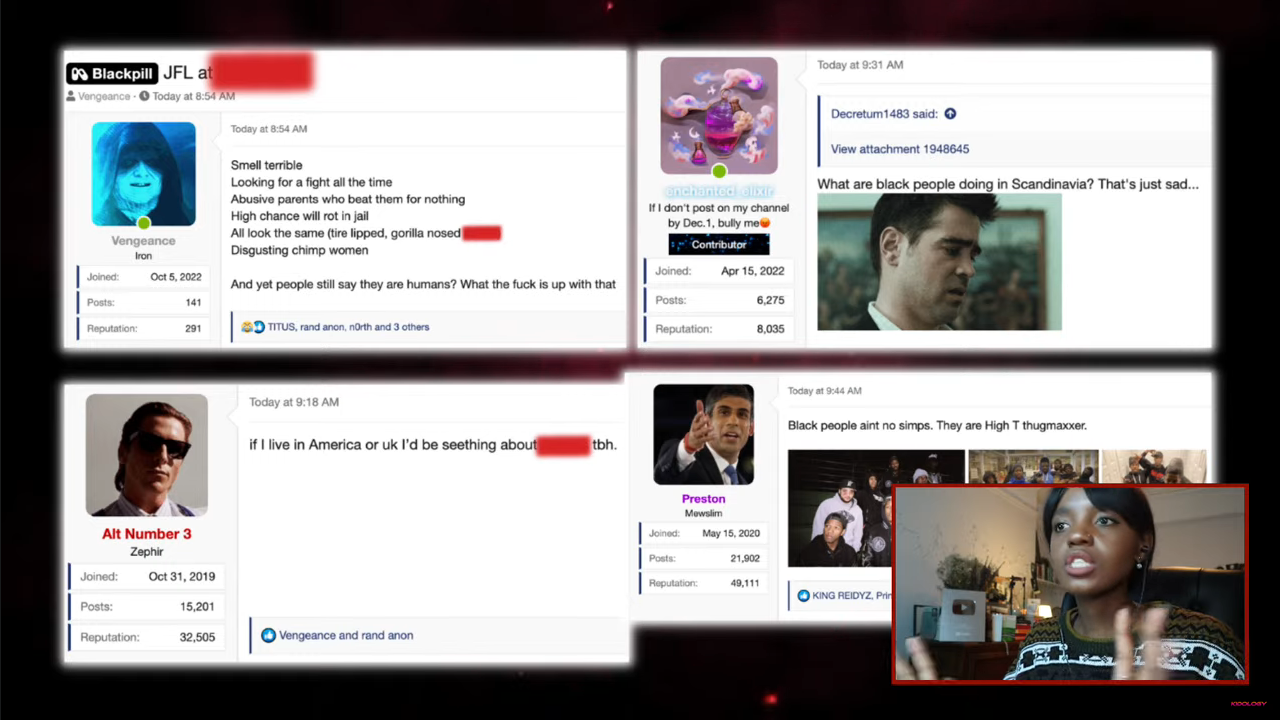Open Alt Number 3's sunglasses avatar
Screen dimensions: 1280x720
click(x=147, y=455)
